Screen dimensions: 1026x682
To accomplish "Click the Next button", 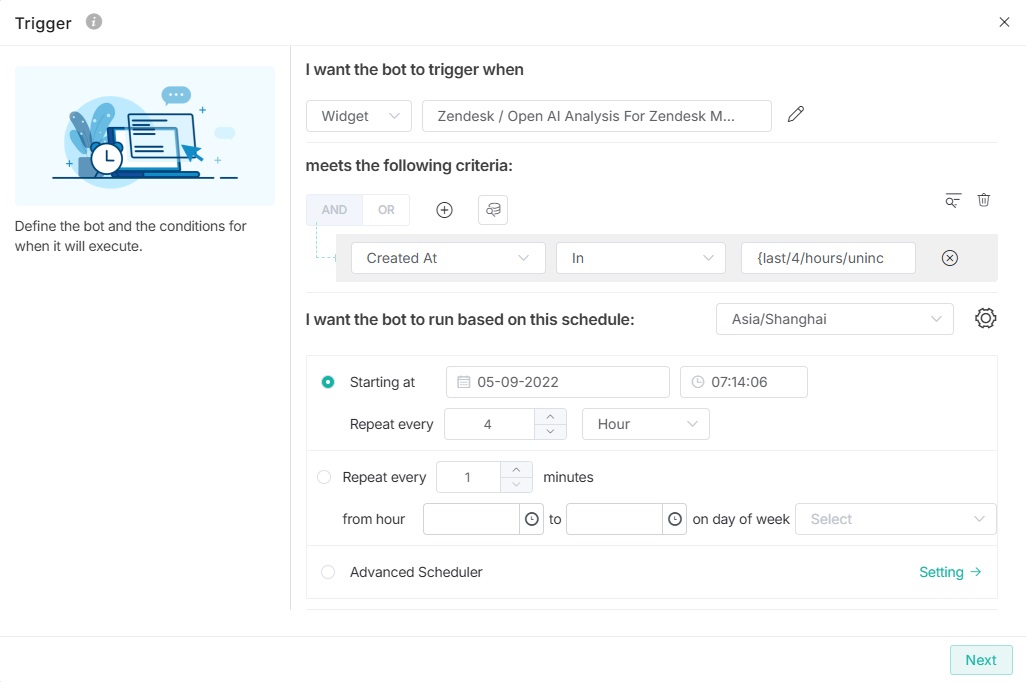I will (980, 660).
